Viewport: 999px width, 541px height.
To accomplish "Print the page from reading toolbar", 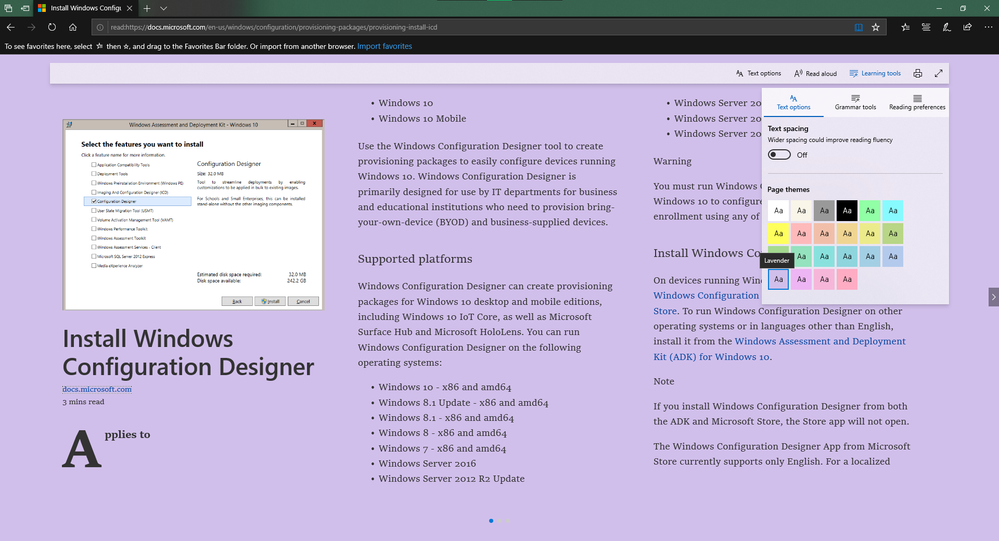I will (917, 73).
